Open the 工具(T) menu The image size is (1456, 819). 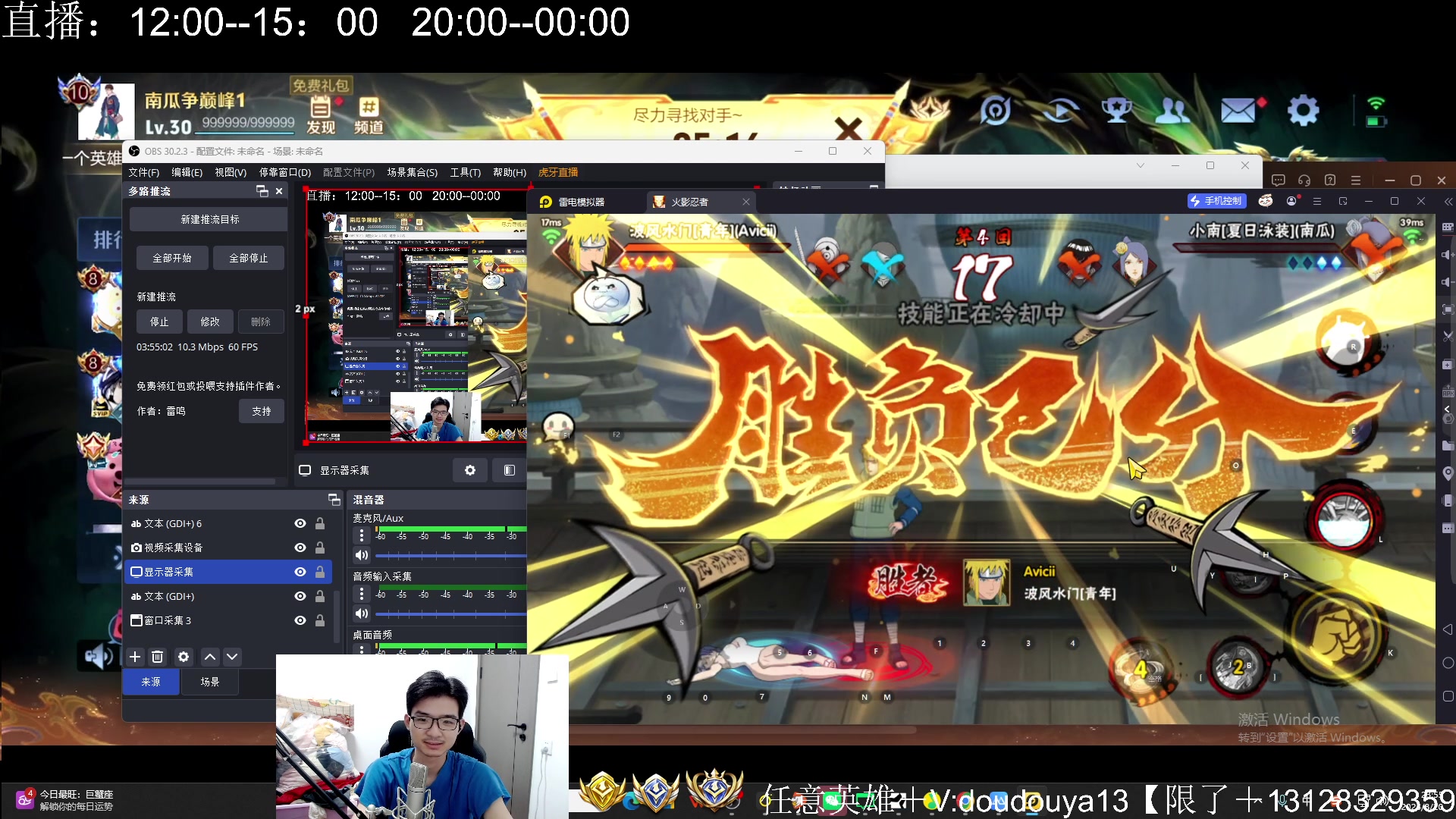[465, 172]
